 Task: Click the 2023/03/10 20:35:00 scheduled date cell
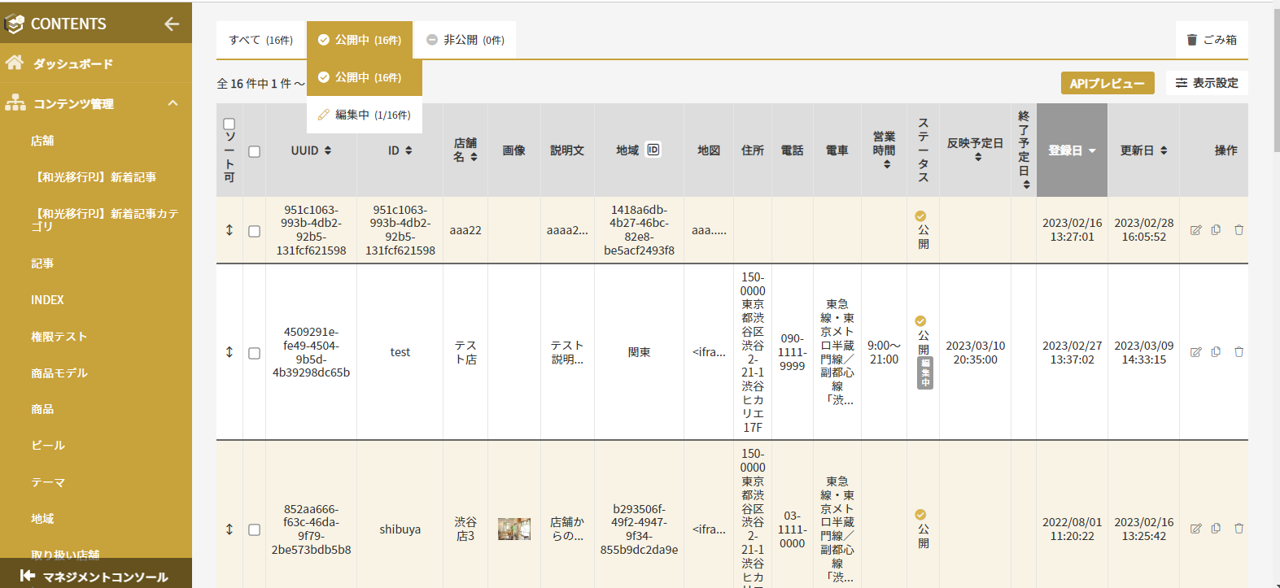975,352
